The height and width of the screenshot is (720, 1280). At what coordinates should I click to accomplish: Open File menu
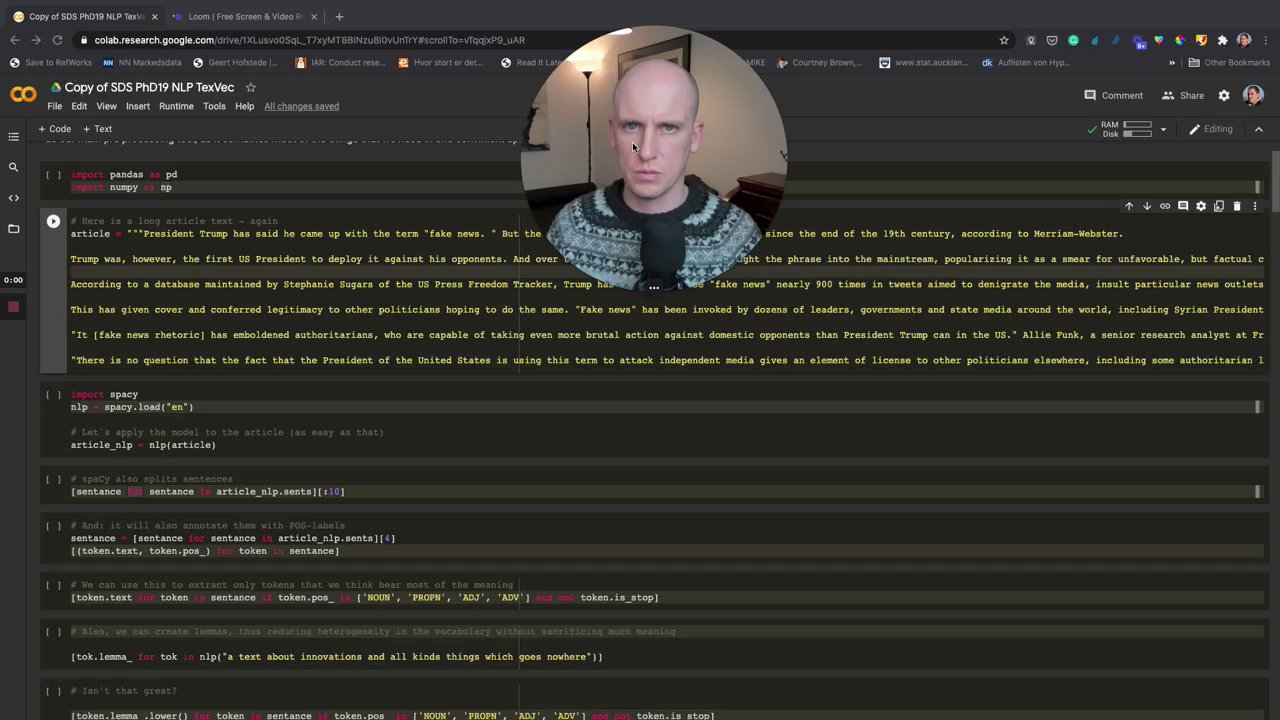pos(55,106)
